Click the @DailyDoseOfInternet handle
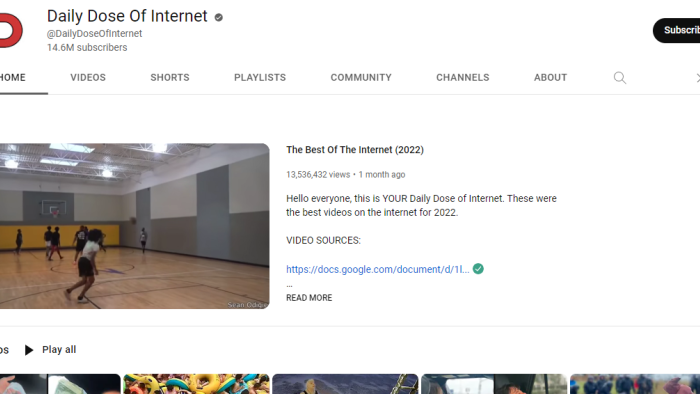Screen dimensions: 700x394 tap(94, 33)
